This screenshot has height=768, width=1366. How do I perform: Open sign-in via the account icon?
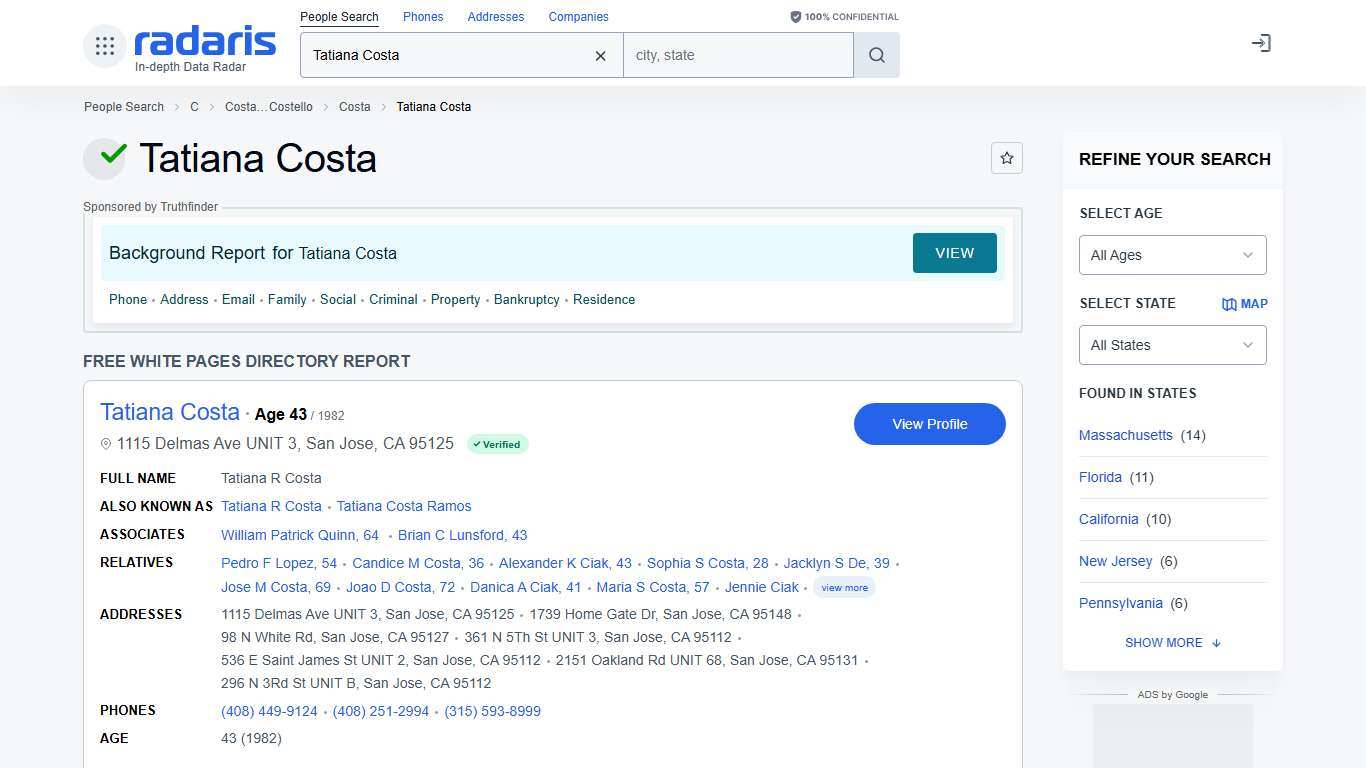(1261, 43)
